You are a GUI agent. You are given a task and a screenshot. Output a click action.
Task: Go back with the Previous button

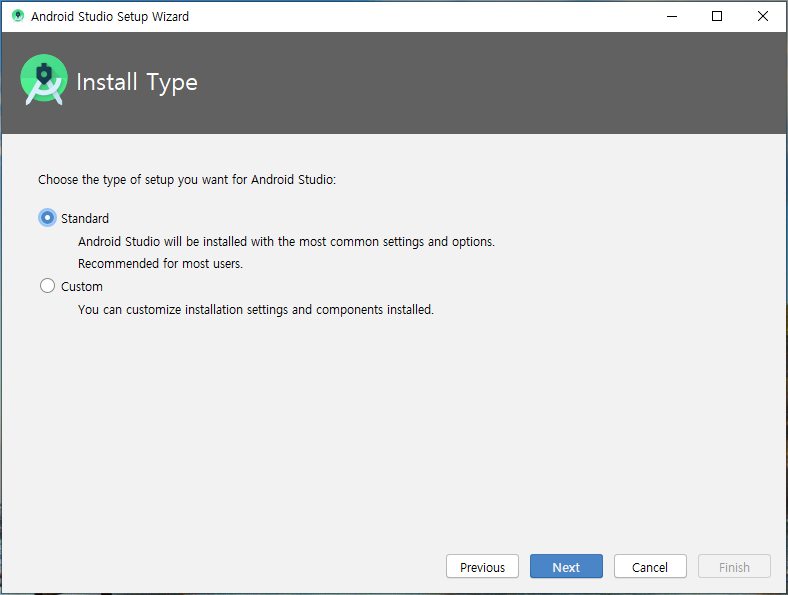(482, 566)
